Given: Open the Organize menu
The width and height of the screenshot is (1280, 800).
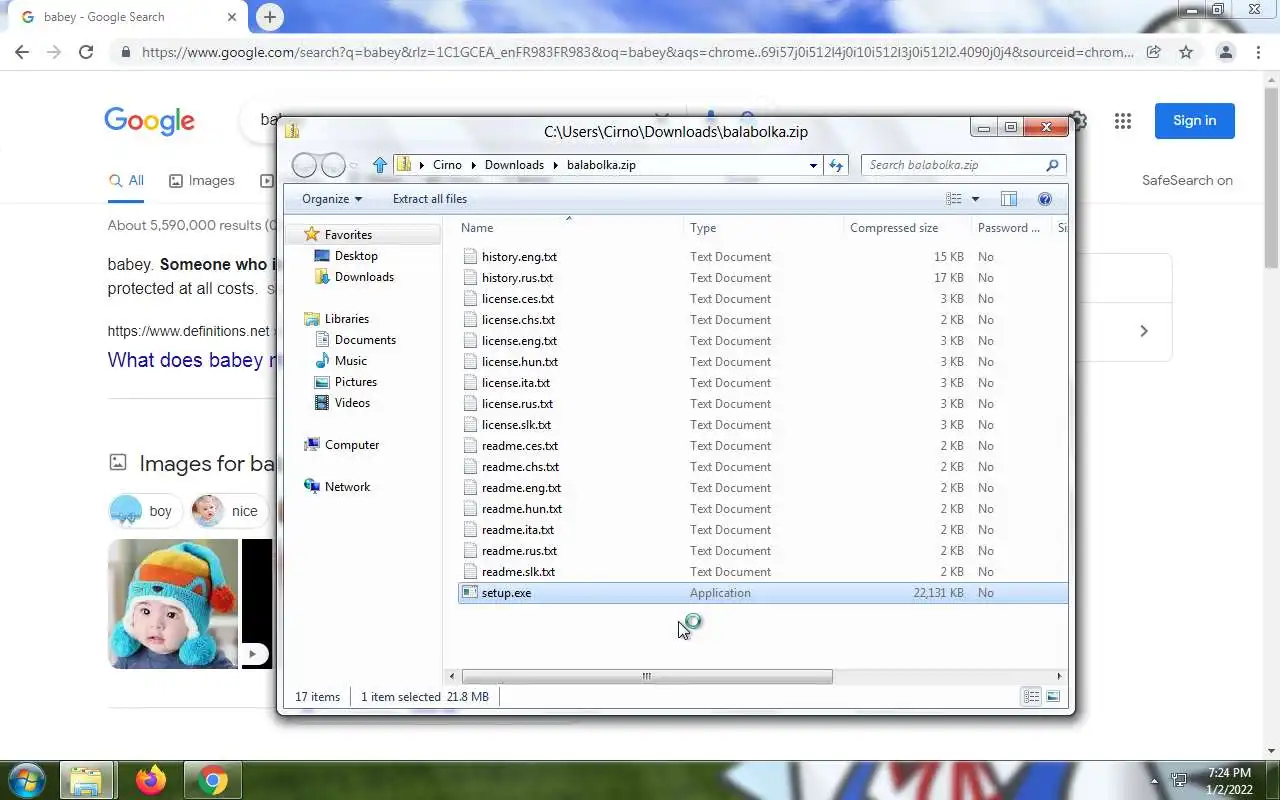Looking at the screenshot, I should [332, 199].
